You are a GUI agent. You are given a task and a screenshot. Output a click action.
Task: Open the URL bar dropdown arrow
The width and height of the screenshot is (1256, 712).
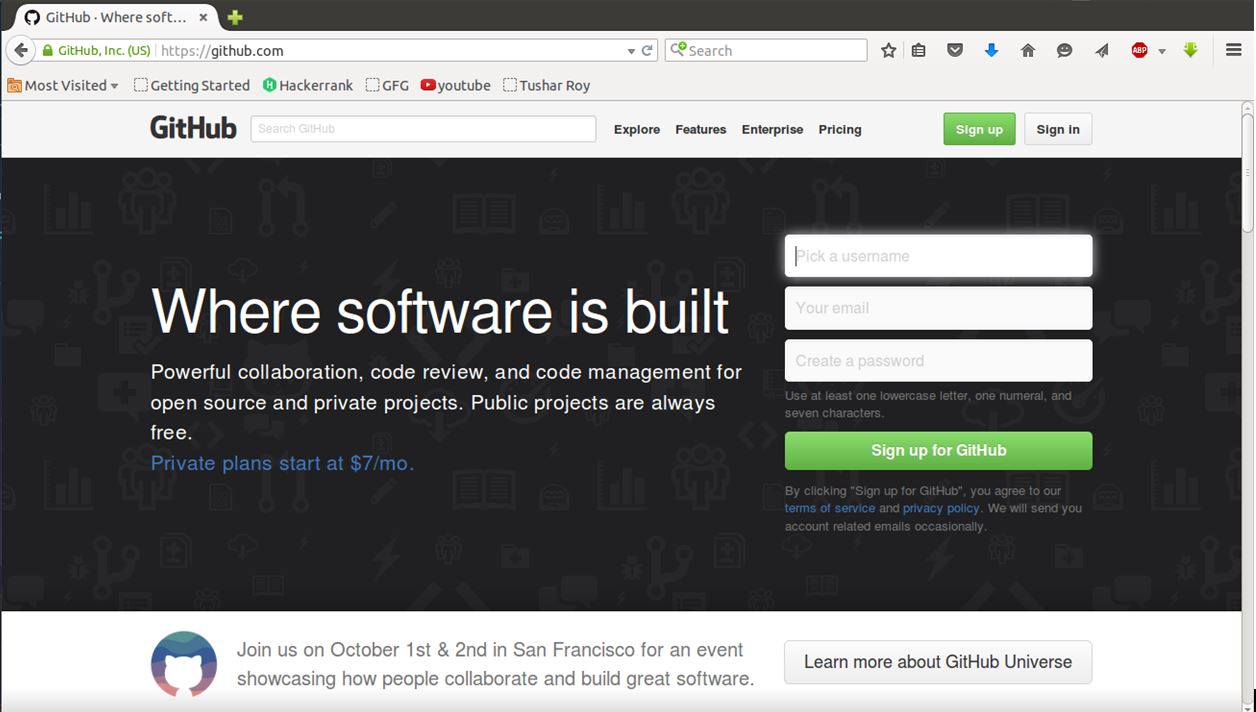click(x=630, y=50)
